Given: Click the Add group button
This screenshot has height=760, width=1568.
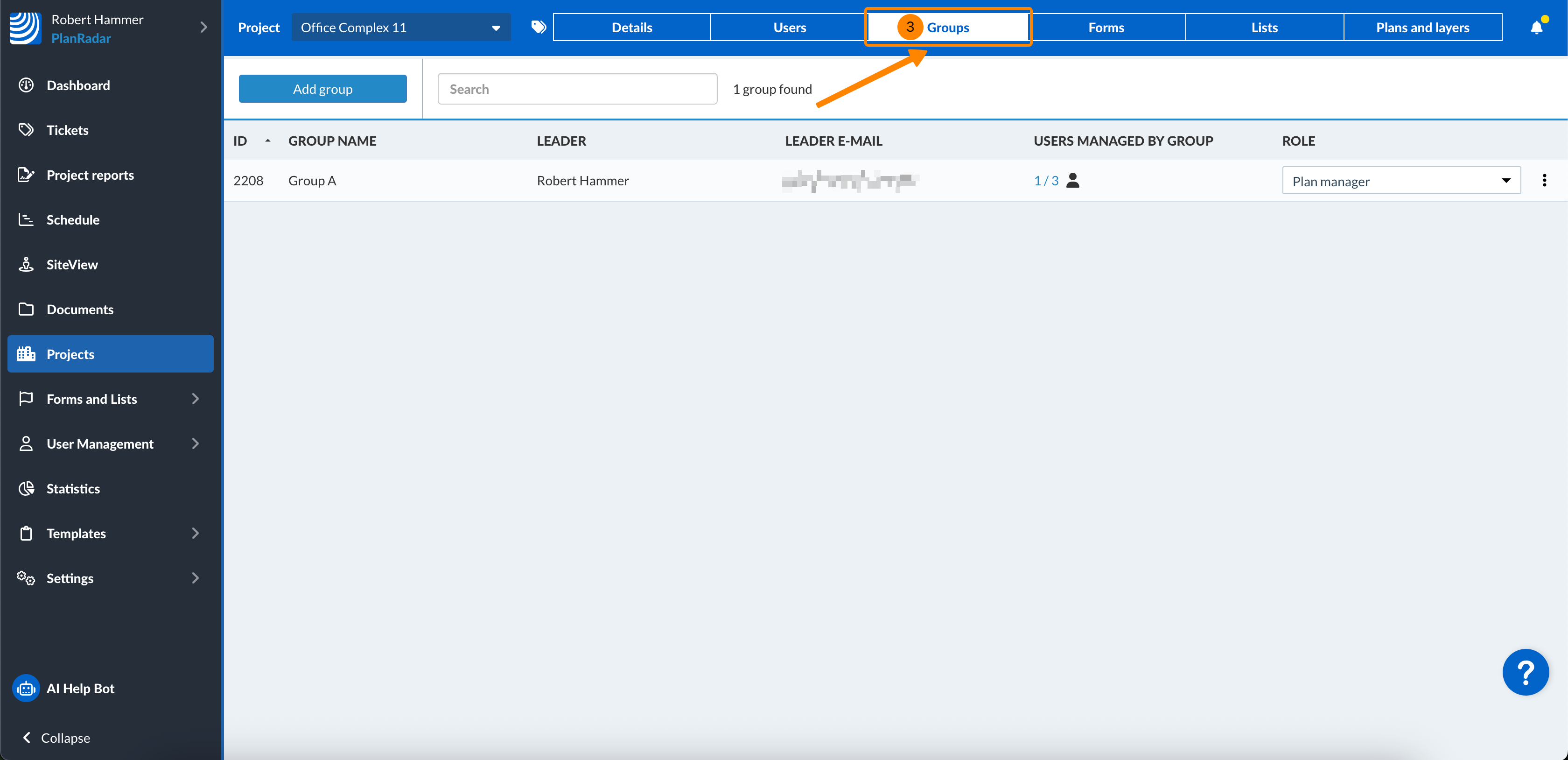Looking at the screenshot, I should pos(322,89).
